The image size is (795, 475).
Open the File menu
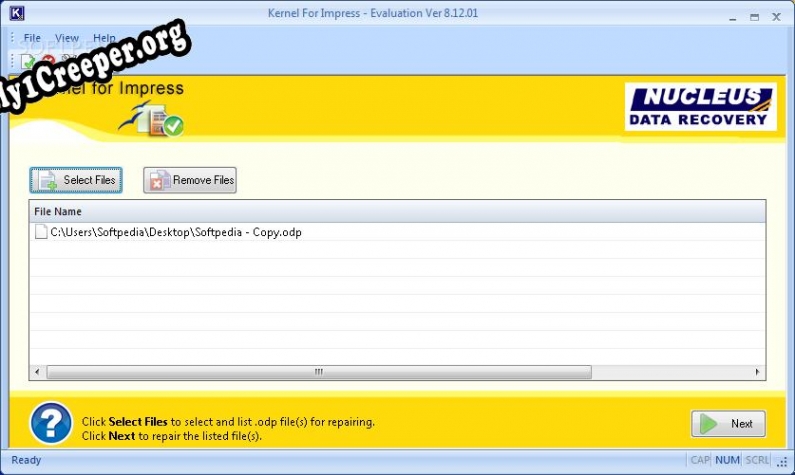click(x=32, y=38)
